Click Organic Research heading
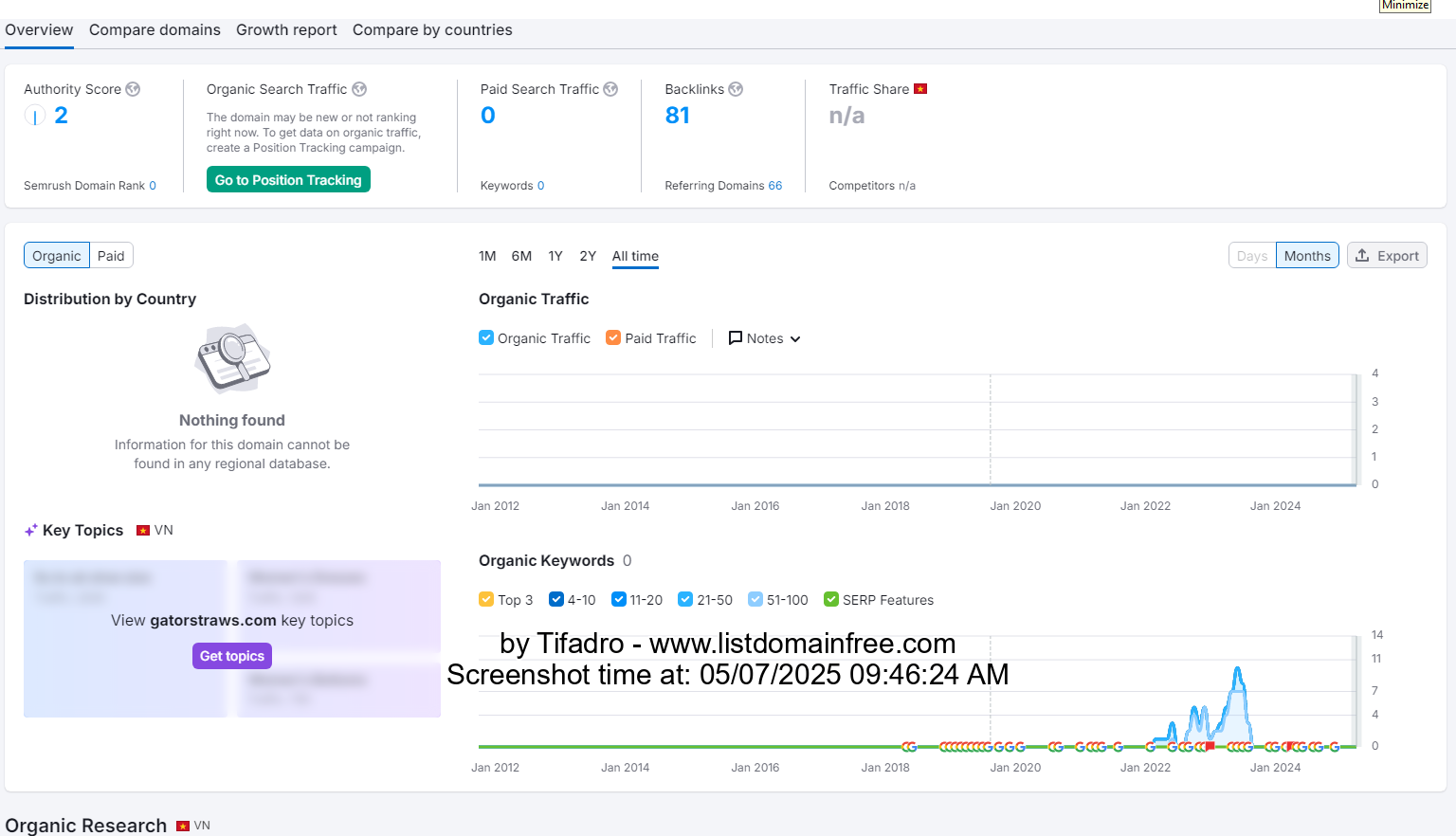1456x836 pixels. [86, 826]
